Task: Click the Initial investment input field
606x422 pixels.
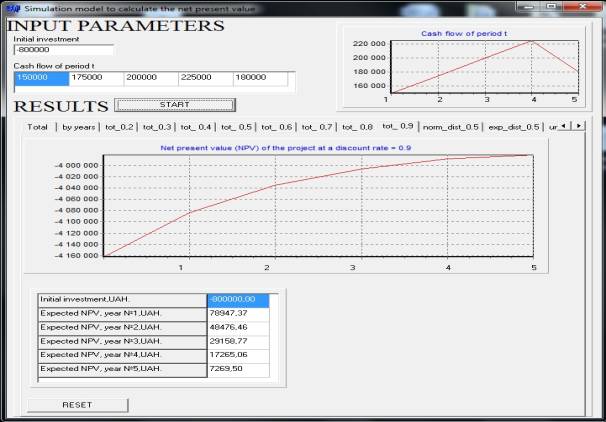Action: coord(64,50)
